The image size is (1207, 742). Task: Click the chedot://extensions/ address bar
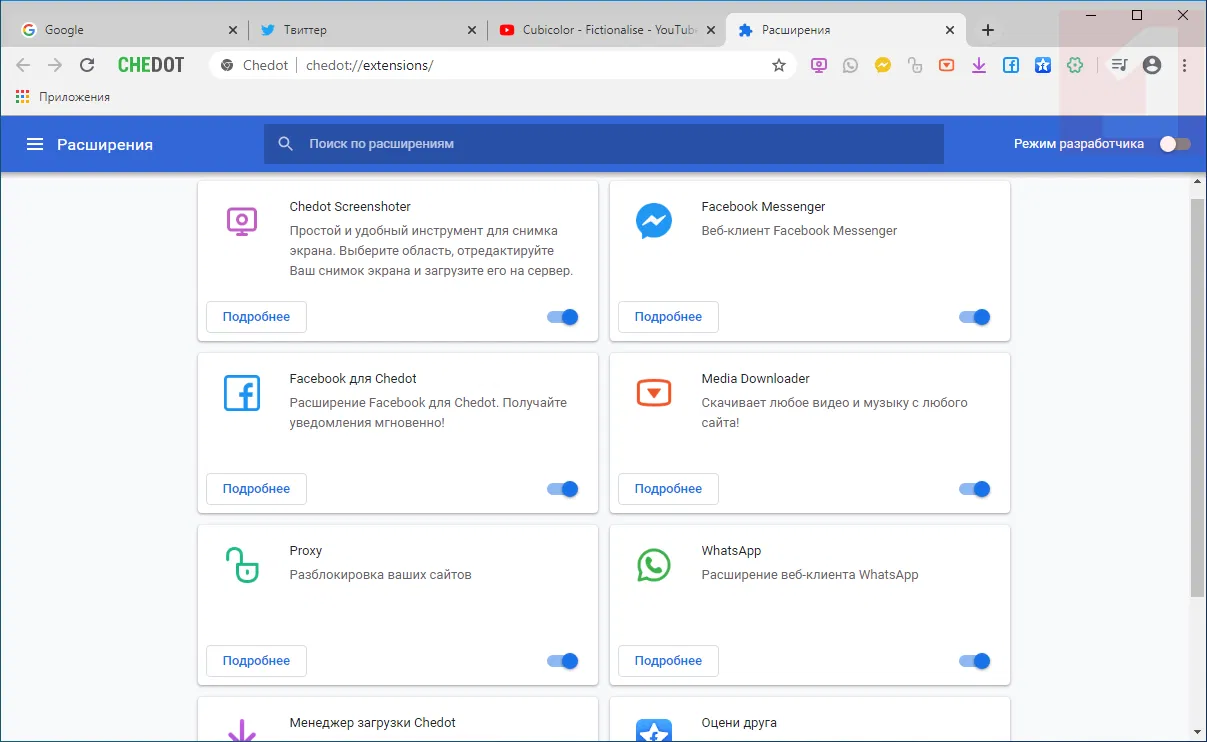[x=503, y=65]
